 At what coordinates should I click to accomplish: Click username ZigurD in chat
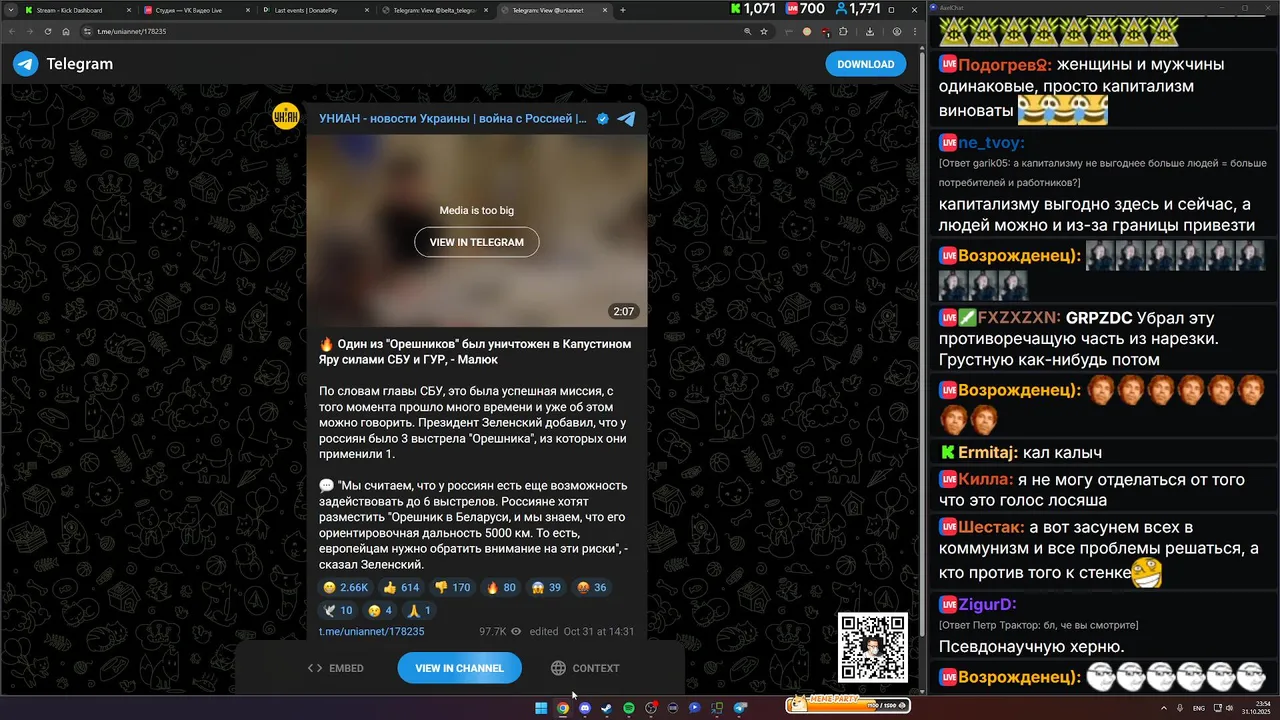[x=987, y=604]
